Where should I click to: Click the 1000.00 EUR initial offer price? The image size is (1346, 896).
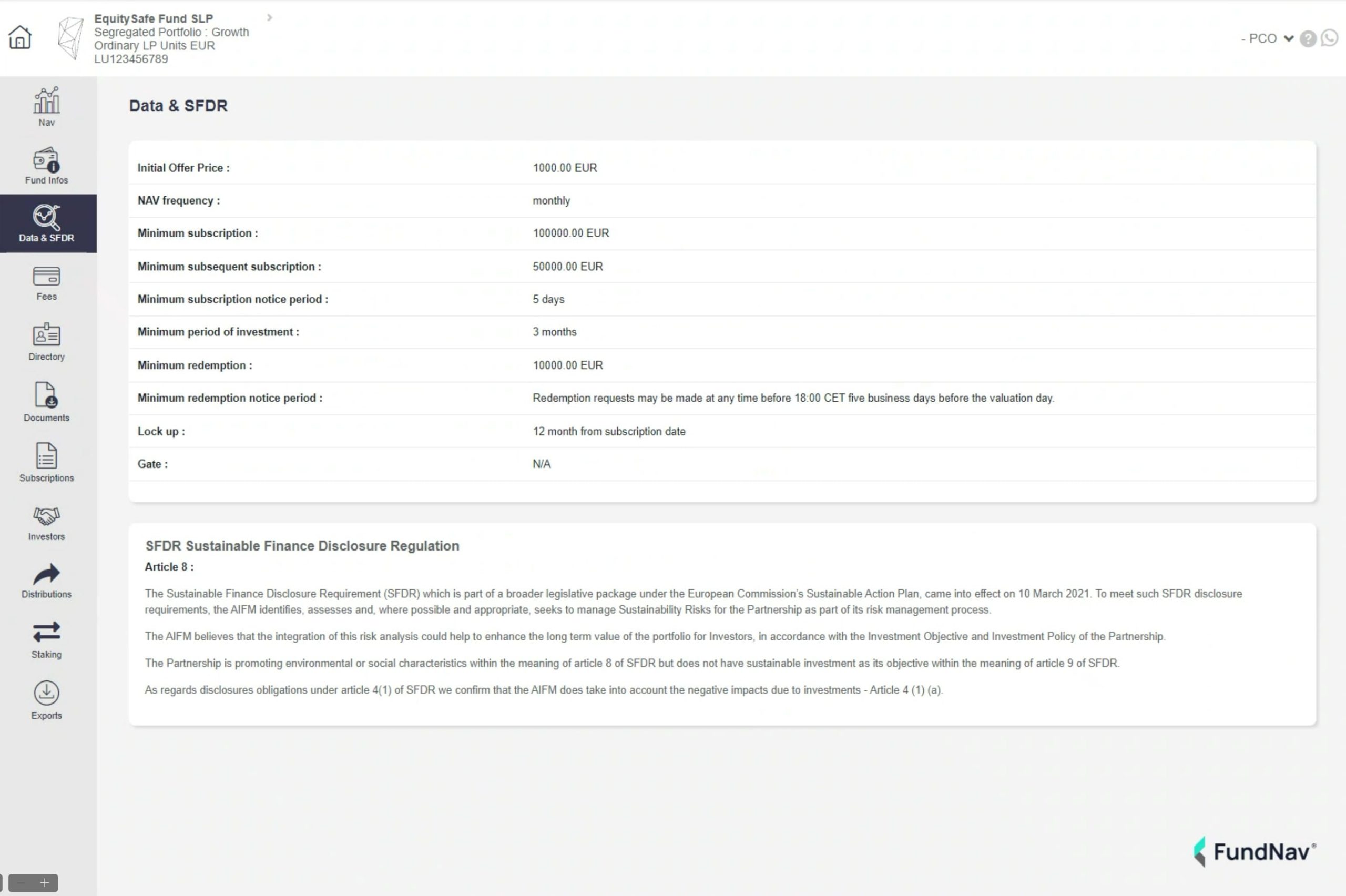coord(565,167)
